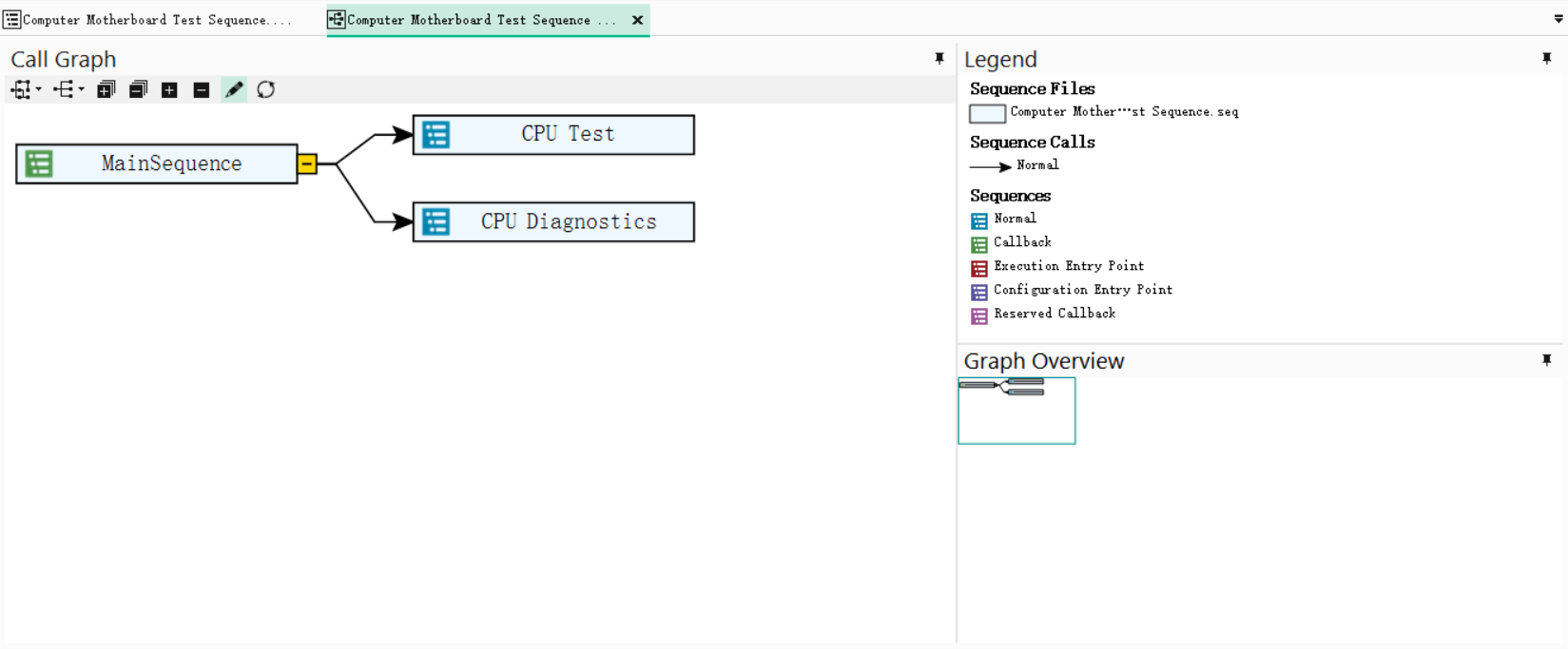Click the single collapse minus toolbar icon
1568x649 pixels.
201,90
